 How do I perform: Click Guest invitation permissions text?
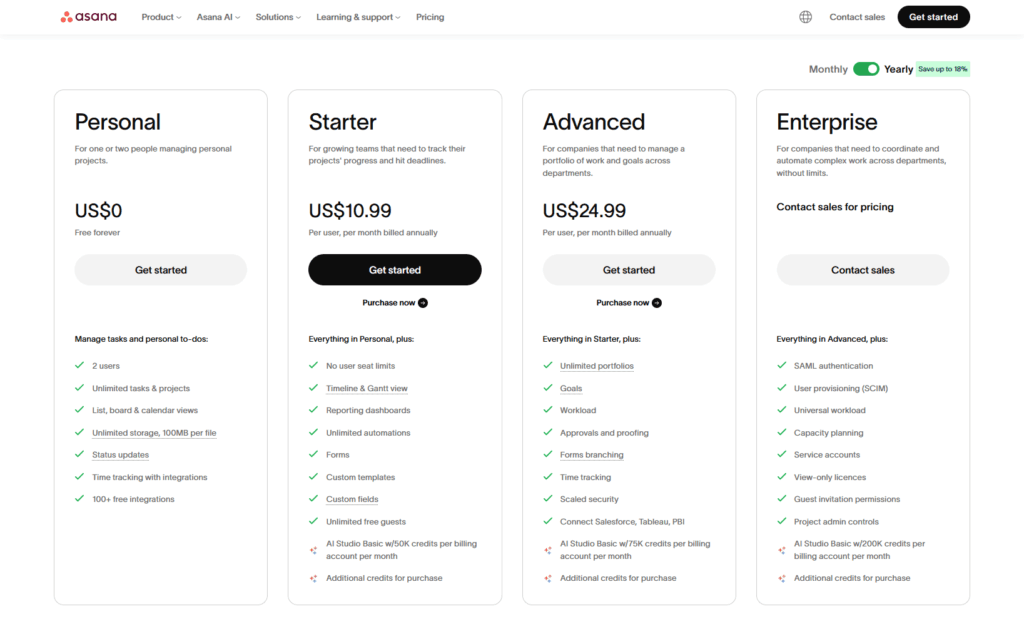(846, 499)
